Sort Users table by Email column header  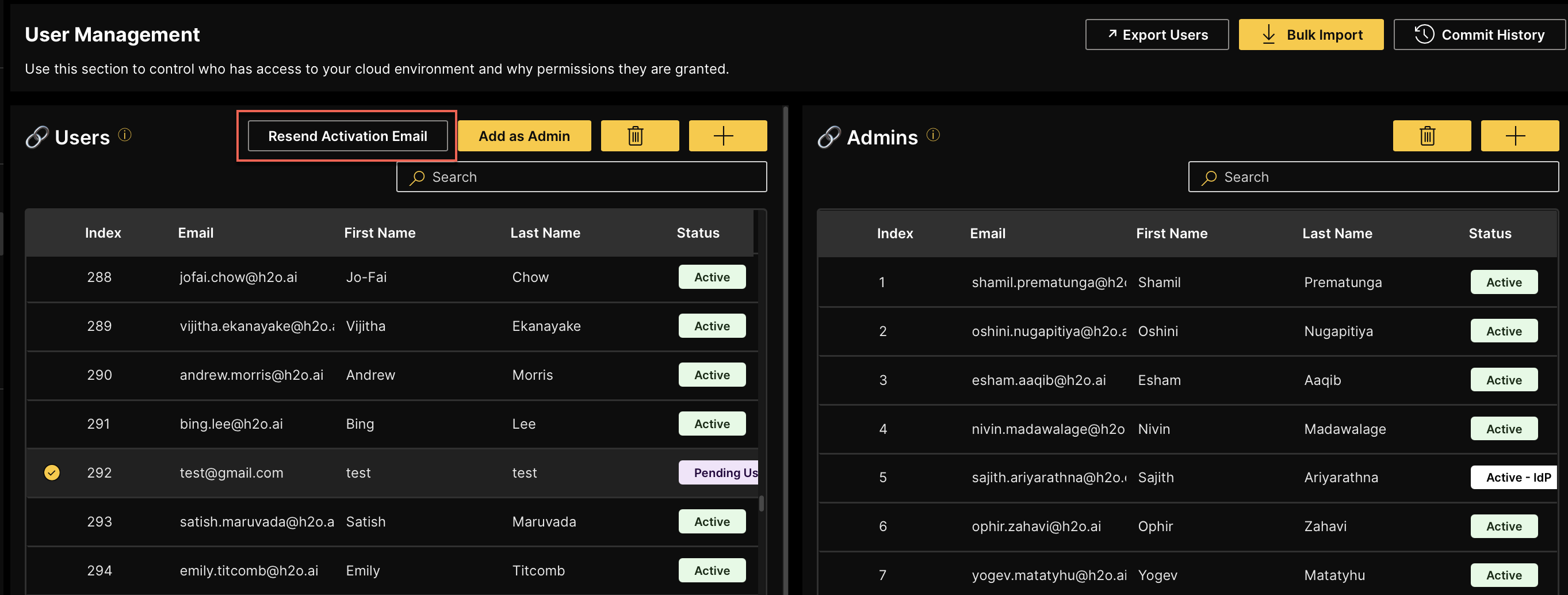[x=196, y=232]
